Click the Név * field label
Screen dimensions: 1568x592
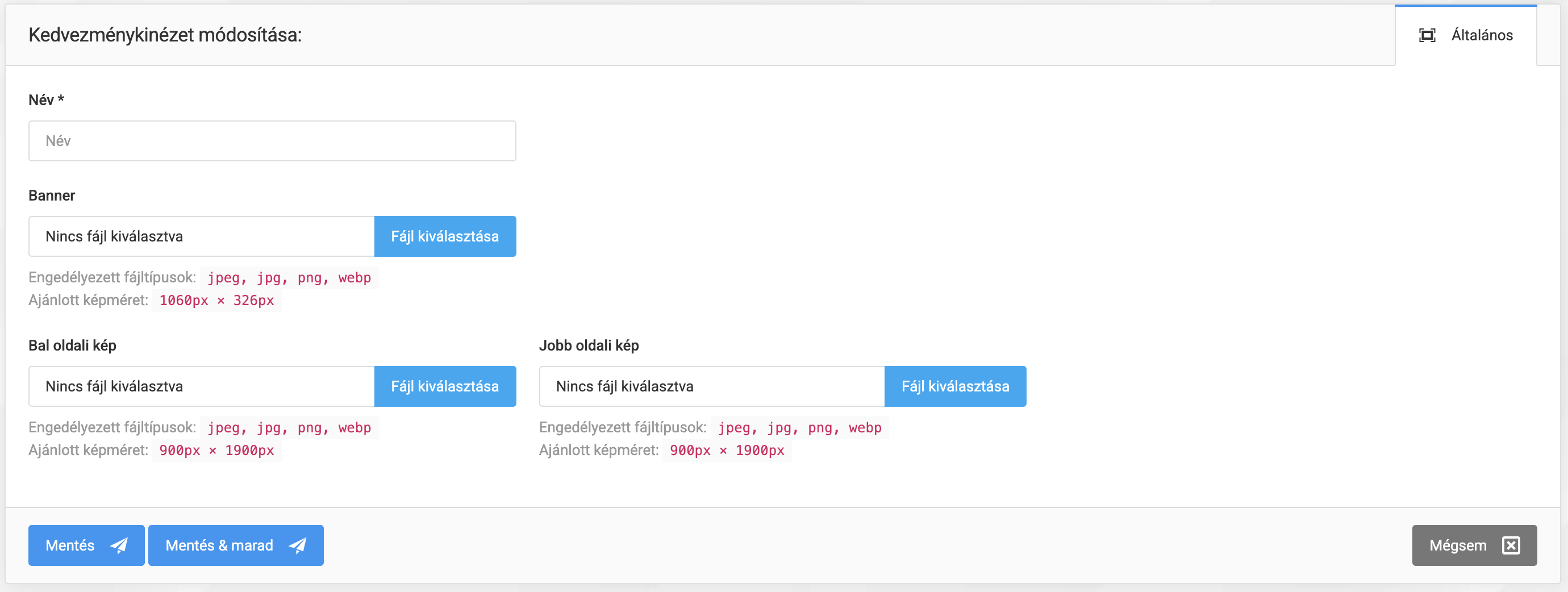tap(46, 100)
